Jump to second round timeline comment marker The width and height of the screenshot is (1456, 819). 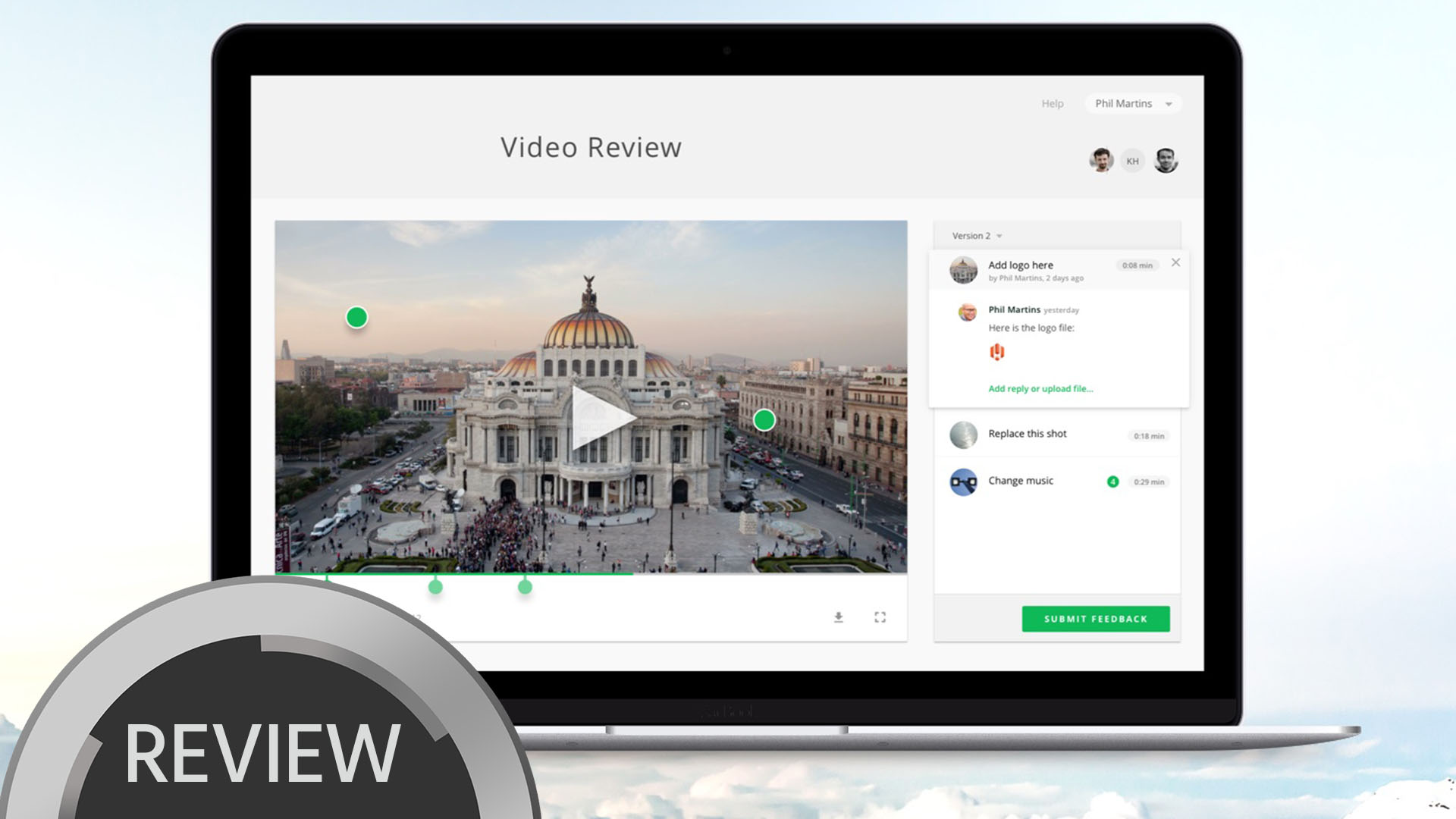pyautogui.click(x=525, y=586)
